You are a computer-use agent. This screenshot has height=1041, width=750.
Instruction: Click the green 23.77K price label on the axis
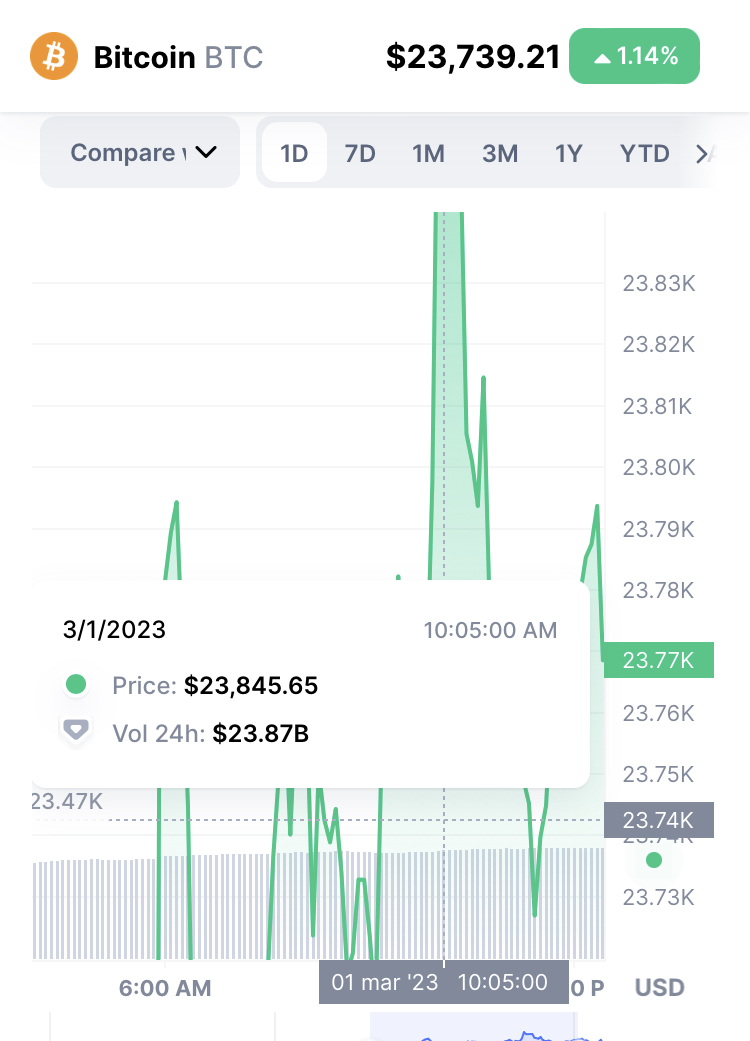(658, 660)
